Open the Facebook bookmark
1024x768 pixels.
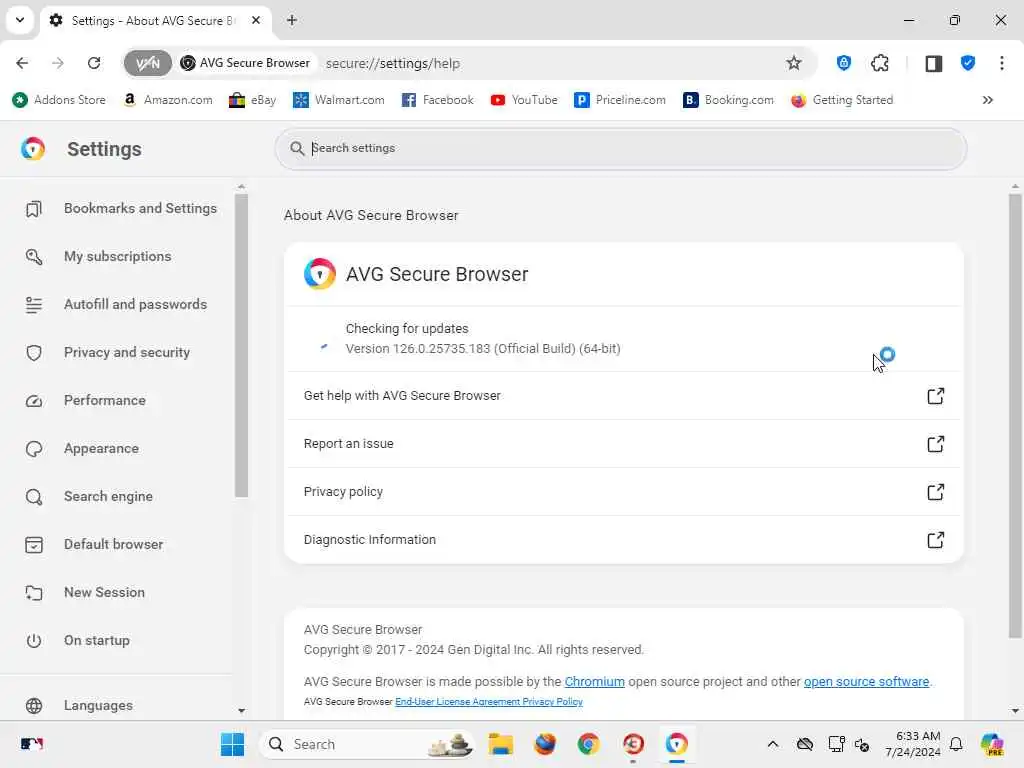click(x=438, y=100)
